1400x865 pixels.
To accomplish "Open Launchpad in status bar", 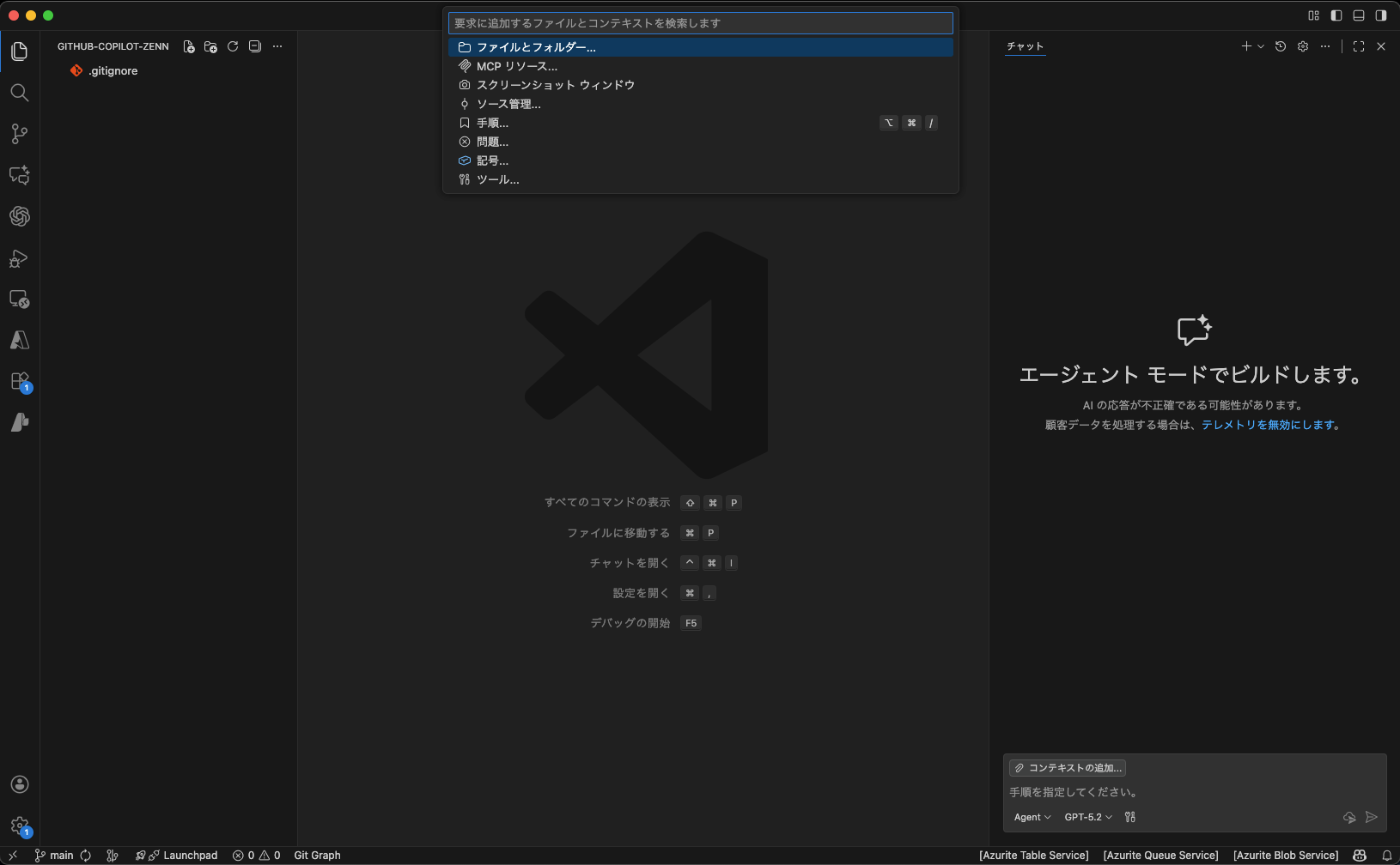I will click(176, 855).
